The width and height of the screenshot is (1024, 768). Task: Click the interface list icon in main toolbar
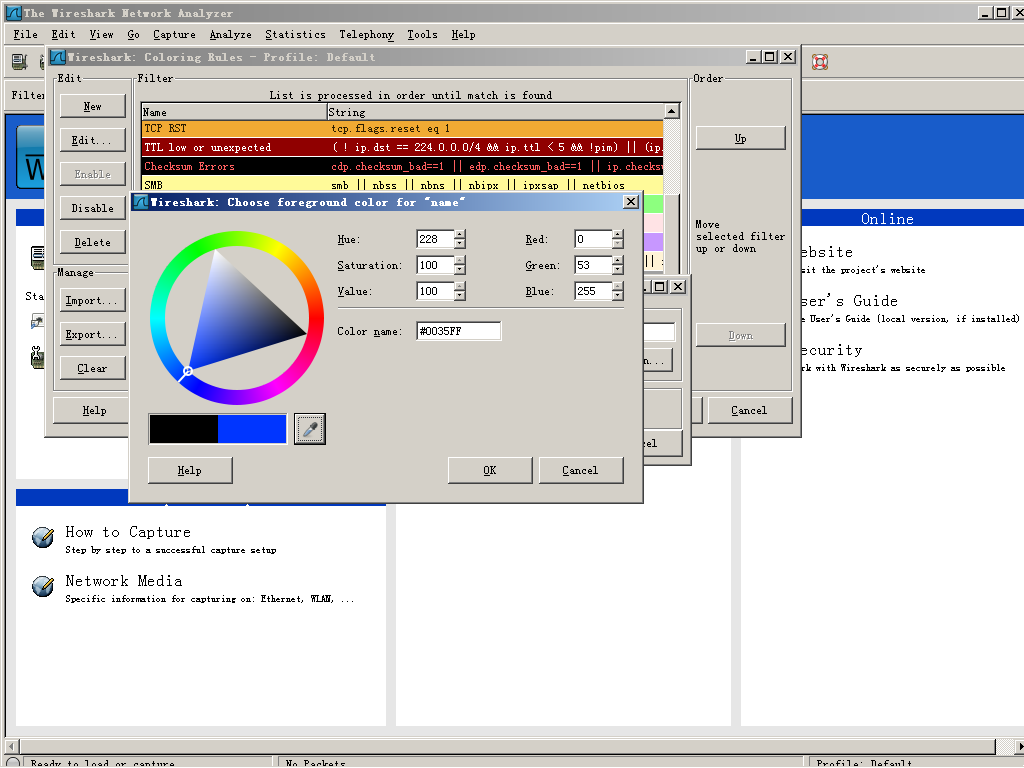pyautogui.click(x=20, y=62)
